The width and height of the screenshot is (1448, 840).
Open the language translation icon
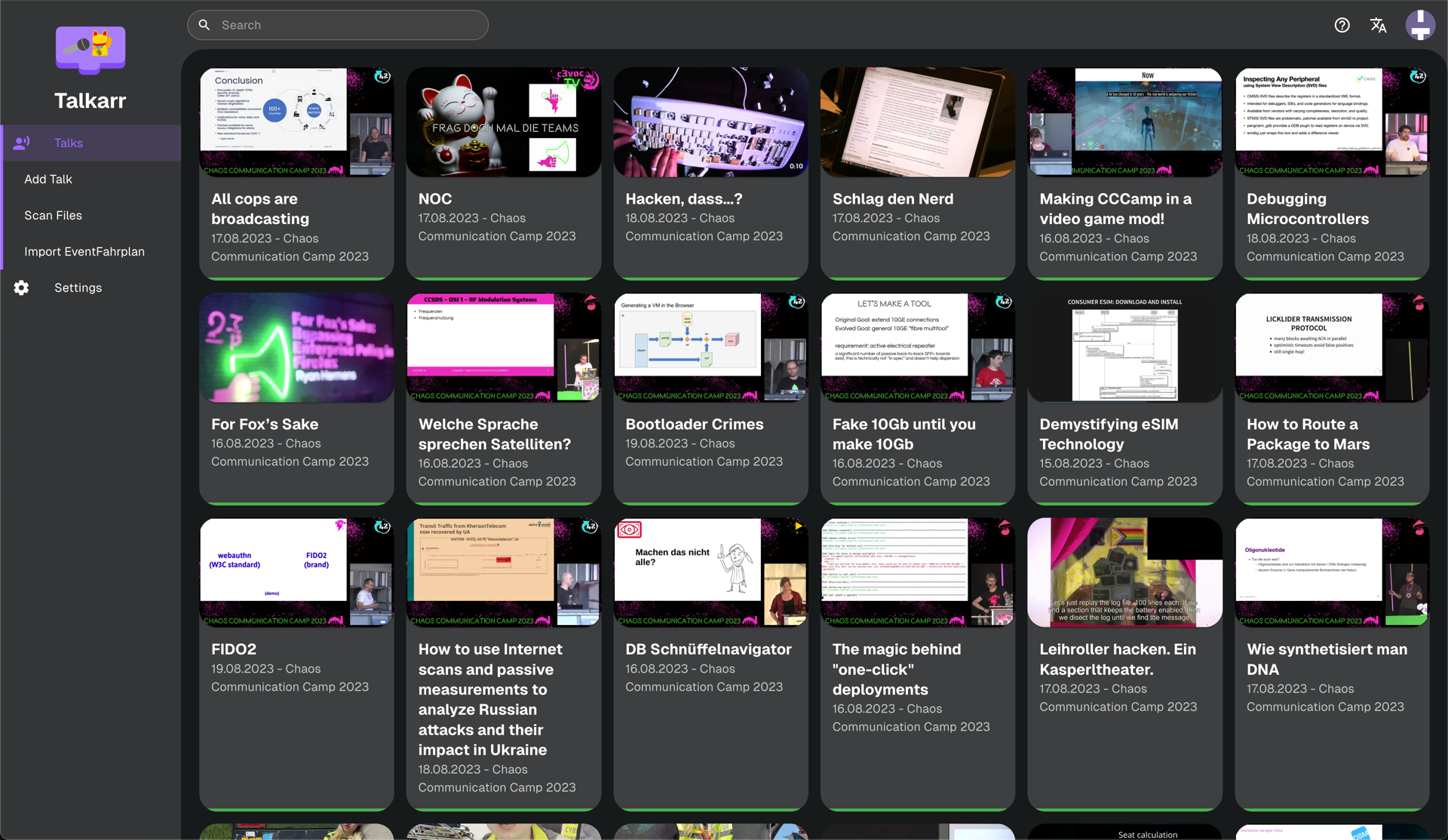pyautogui.click(x=1378, y=25)
